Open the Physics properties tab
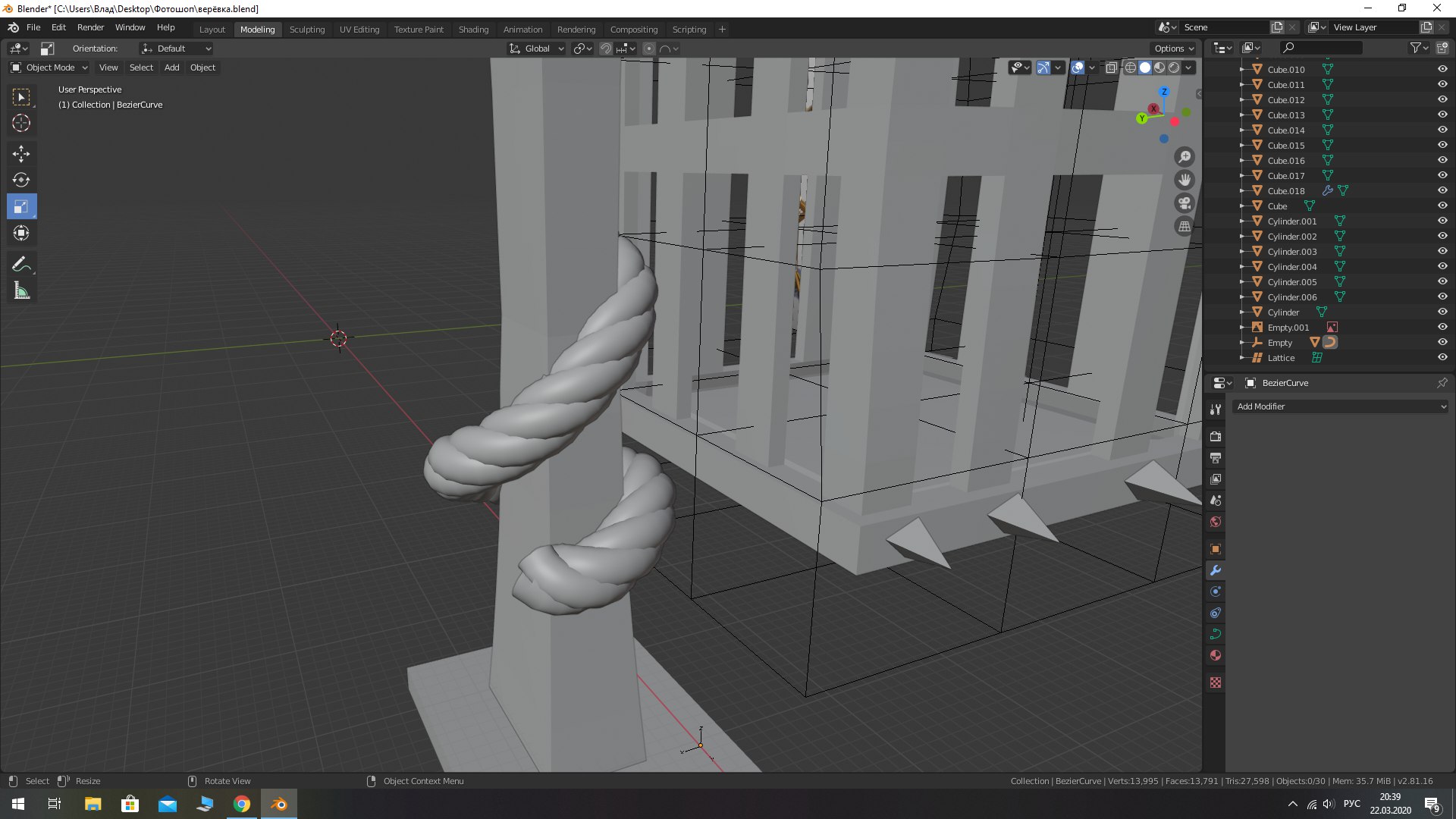Viewport: 1456px width, 819px height. point(1216,591)
